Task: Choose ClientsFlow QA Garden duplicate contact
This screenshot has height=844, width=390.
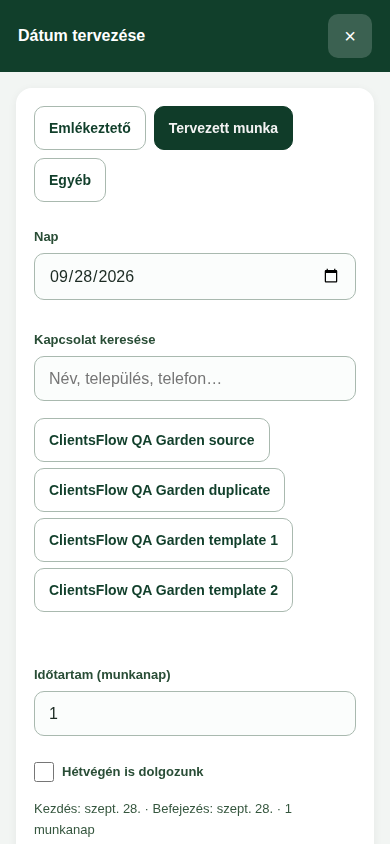Action: pyautogui.click(x=159, y=490)
